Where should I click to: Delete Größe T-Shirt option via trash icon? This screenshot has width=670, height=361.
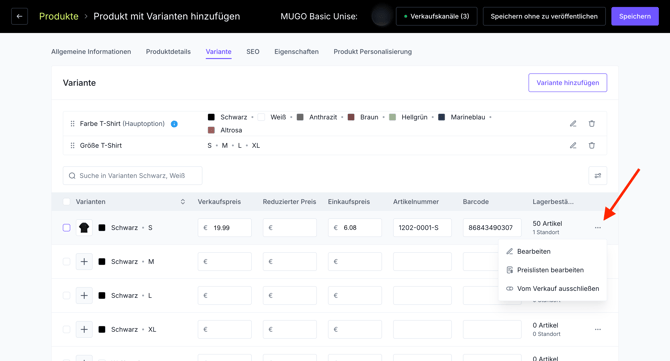(591, 145)
